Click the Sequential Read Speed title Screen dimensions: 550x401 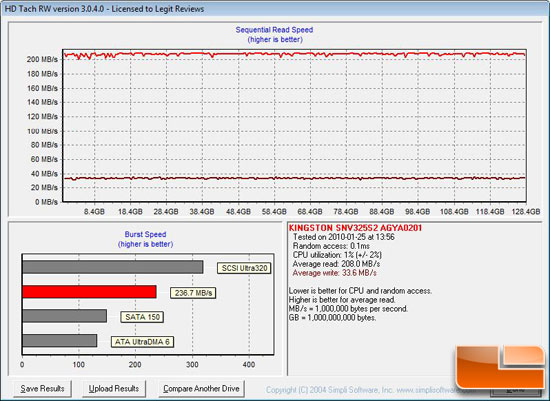(274, 30)
